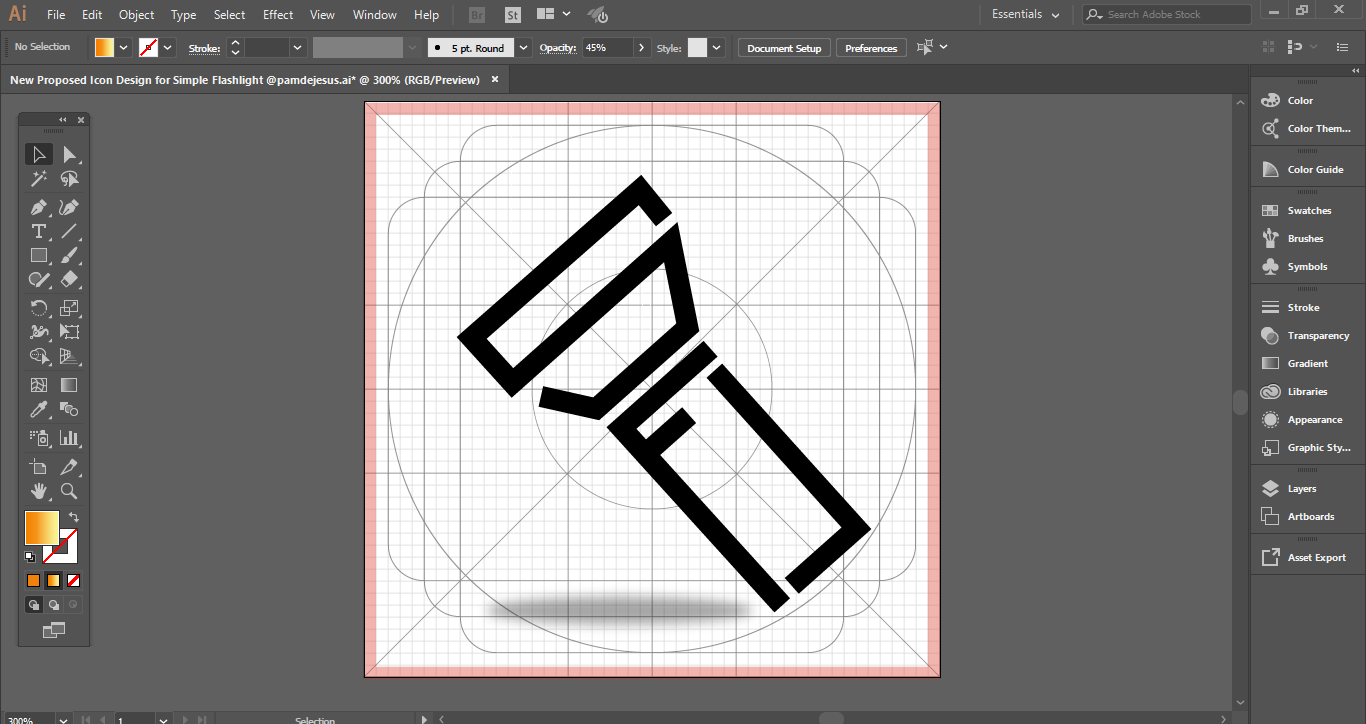Click the orange gradient Fill swatch

[x=42, y=528]
